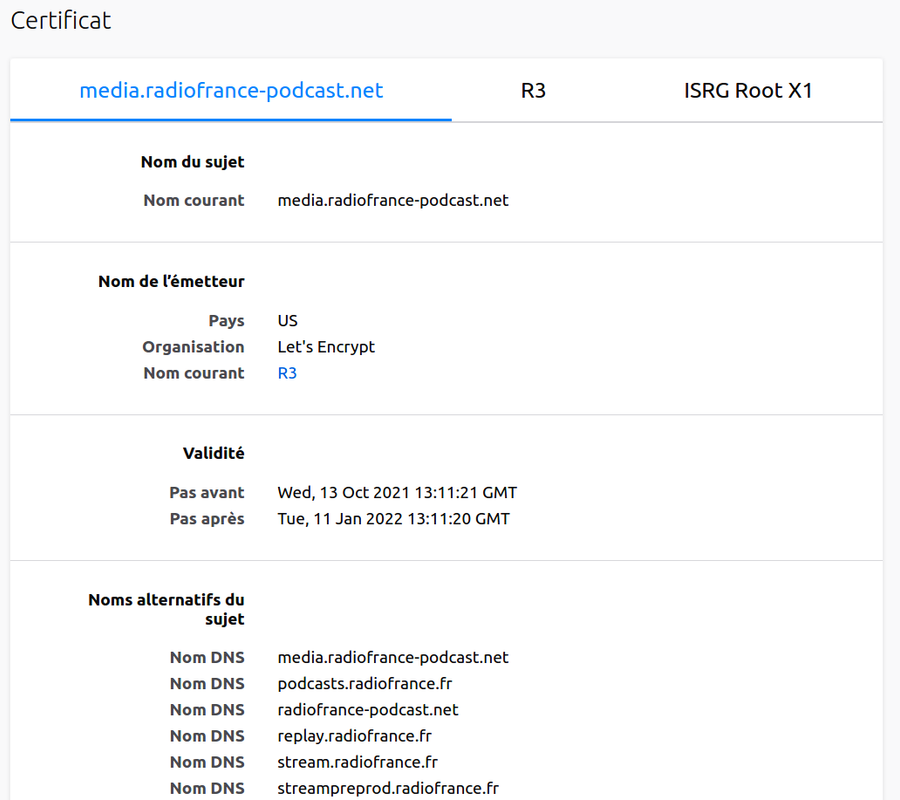The image size is (900, 800).
Task: Select the media.radiofrance-podcast.net certificate tab
Action: click(x=231, y=91)
